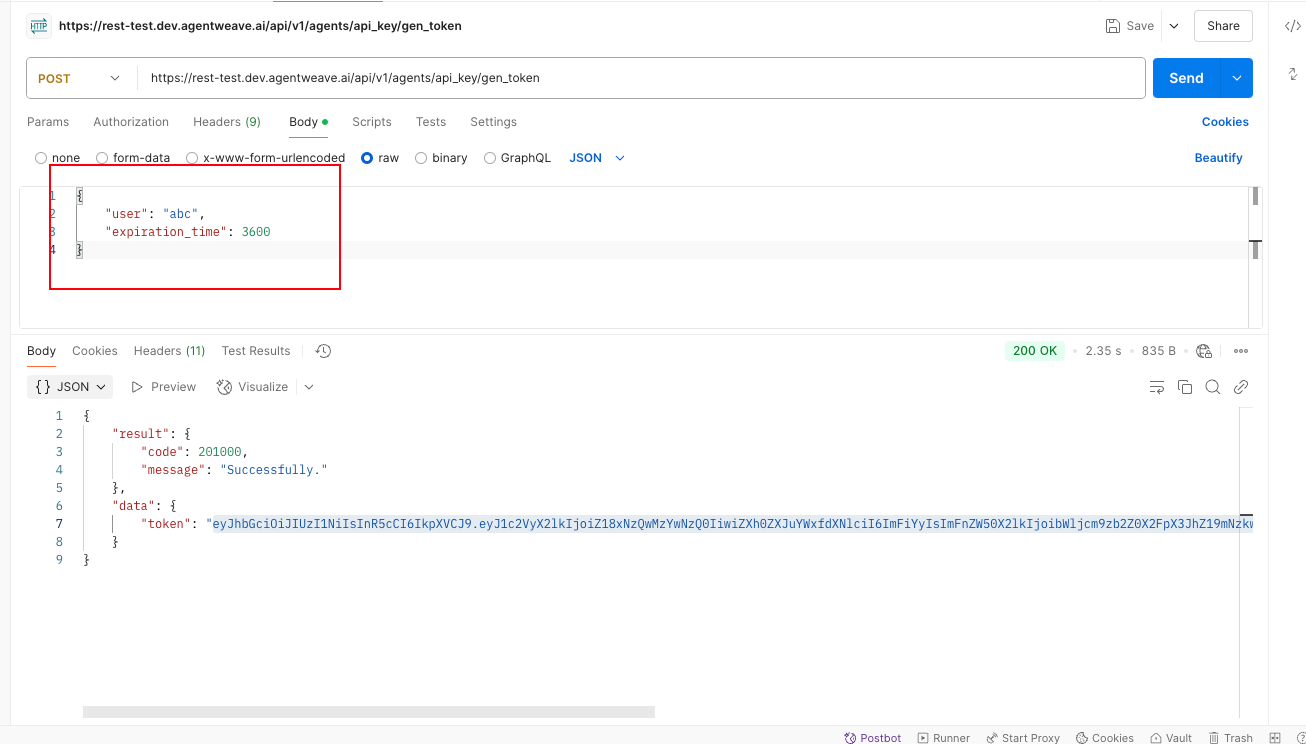
Task: Toggle word wrap icon in response toolbar
Action: (1157, 387)
